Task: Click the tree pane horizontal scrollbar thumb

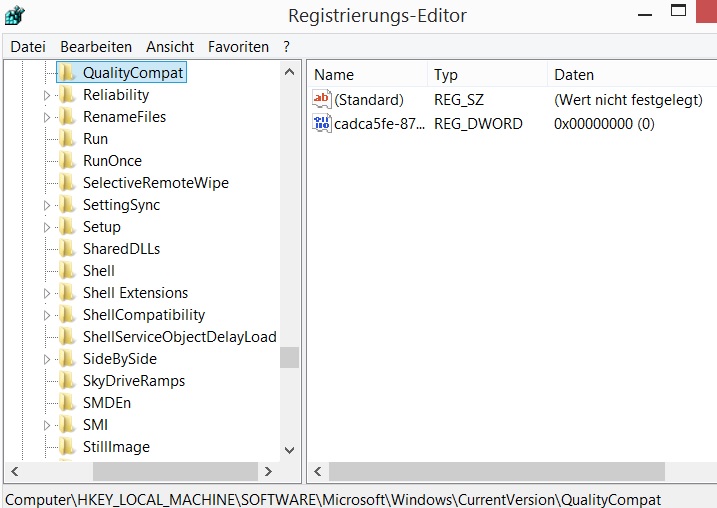Action: tap(175, 471)
